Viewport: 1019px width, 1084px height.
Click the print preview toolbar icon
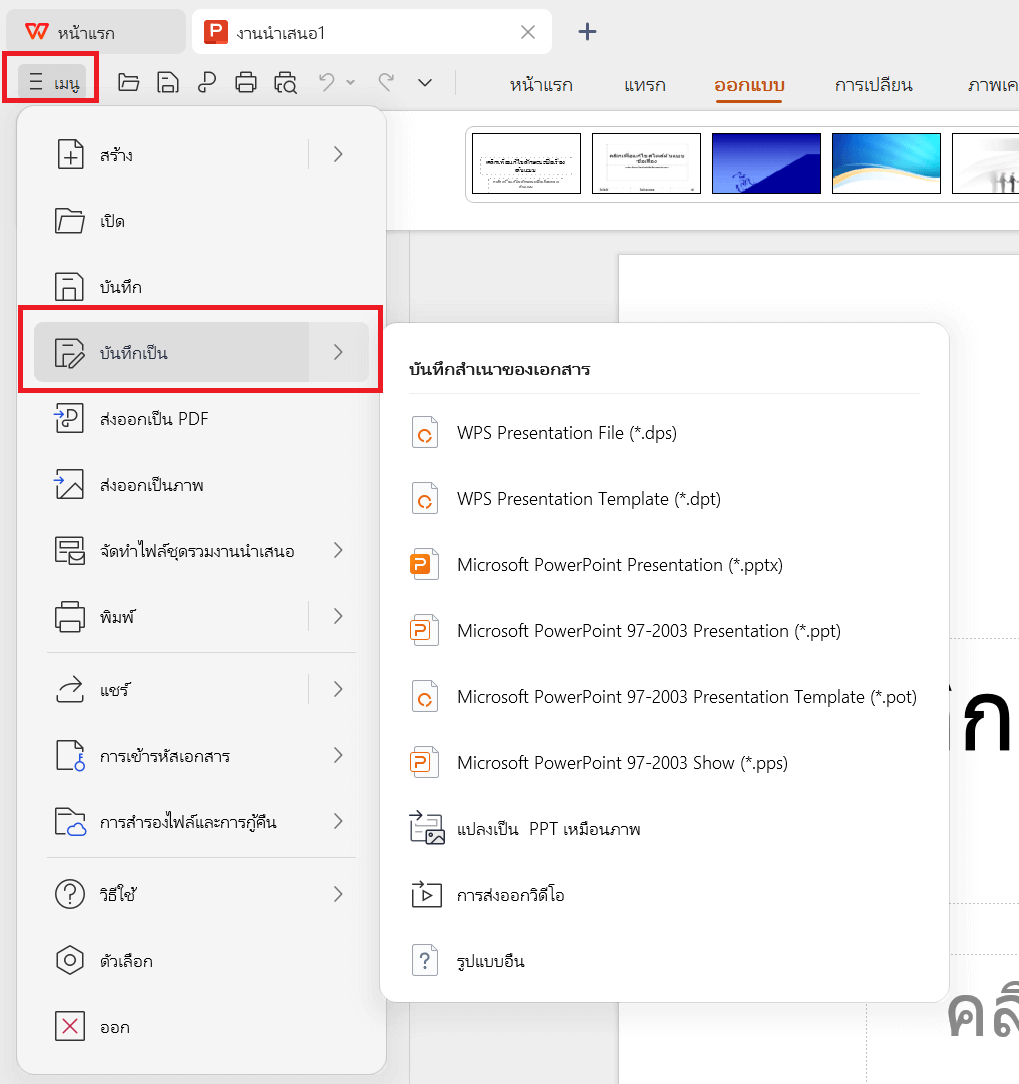pyautogui.click(x=286, y=83)
